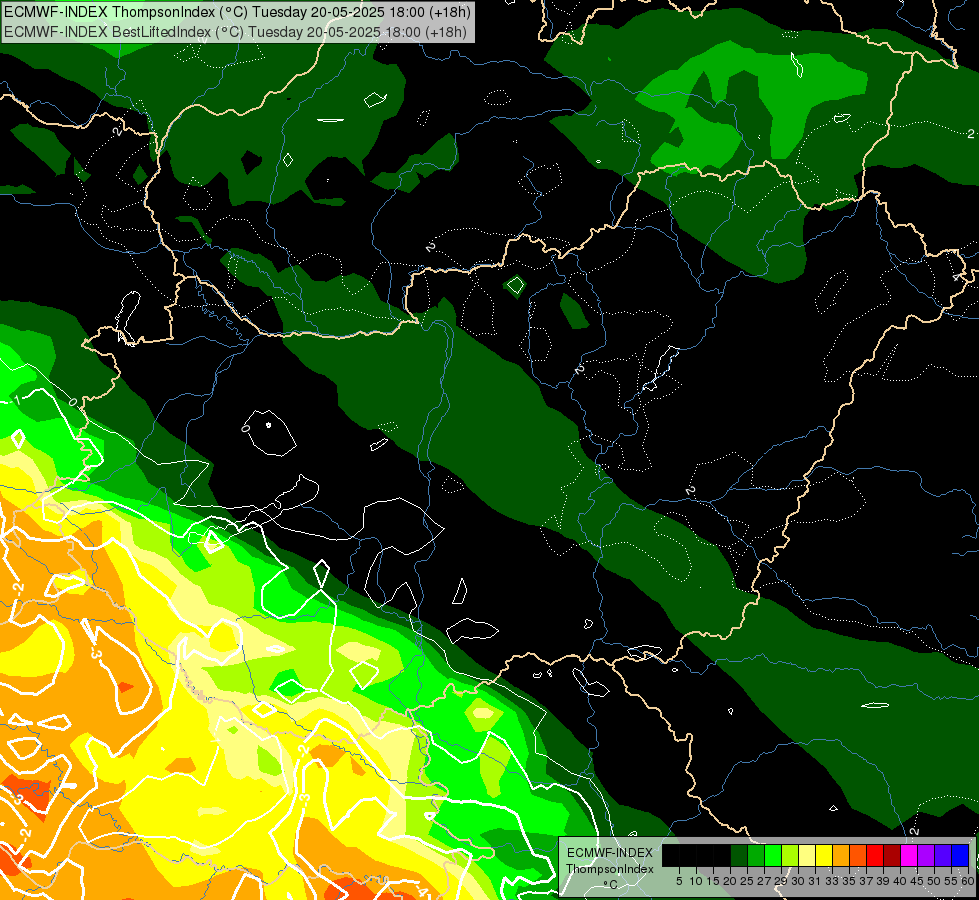The image size is (979, 900).
Task: Click the legend scale value '33'
Action: [832, 881]
